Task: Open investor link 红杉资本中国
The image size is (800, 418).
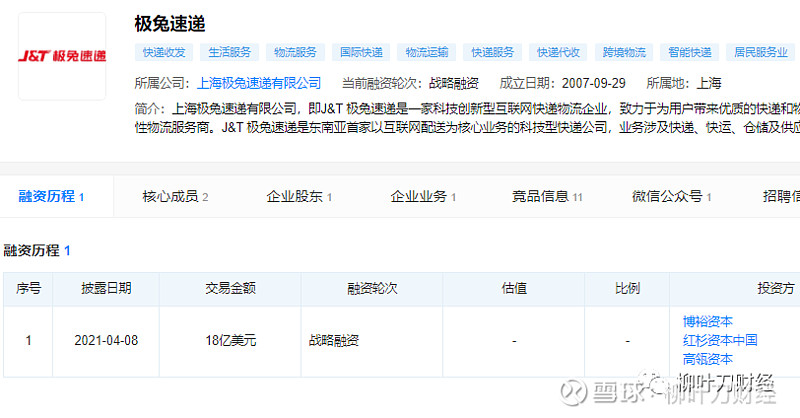Action: click(x=720, y=340)
